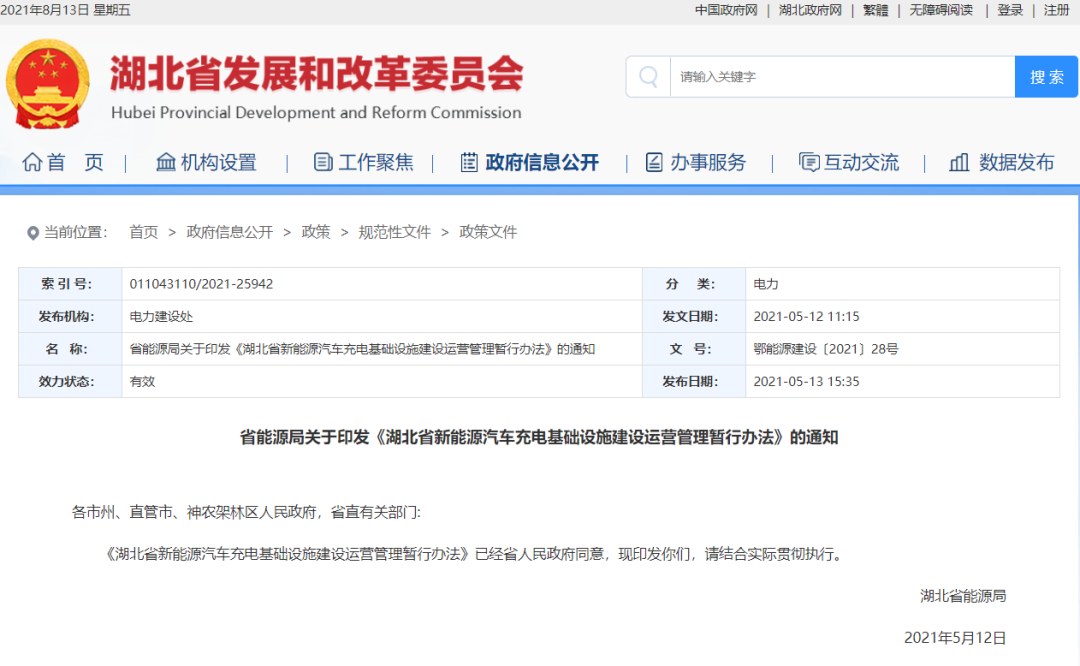The width and height of the screenshot is (1080, 666).
Task: Click the date 2021年8月13日 星期五 at top
Action: pos(65,10)
